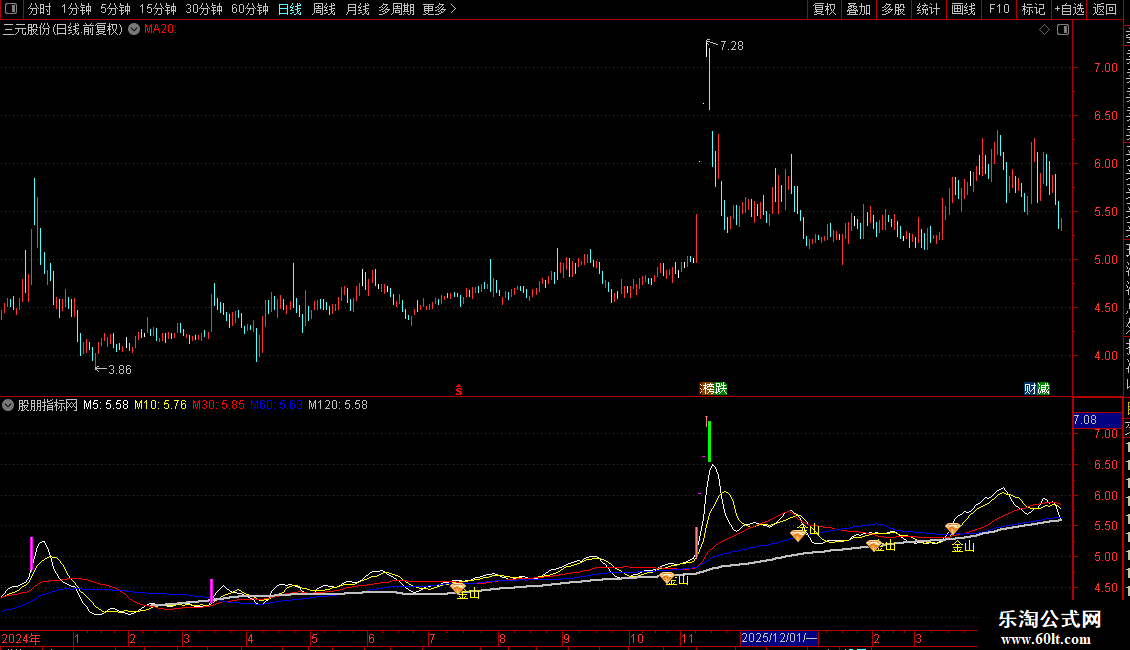Open the 多股 multi-stock view
1130x650 pixels.
(x=894, y=9)
